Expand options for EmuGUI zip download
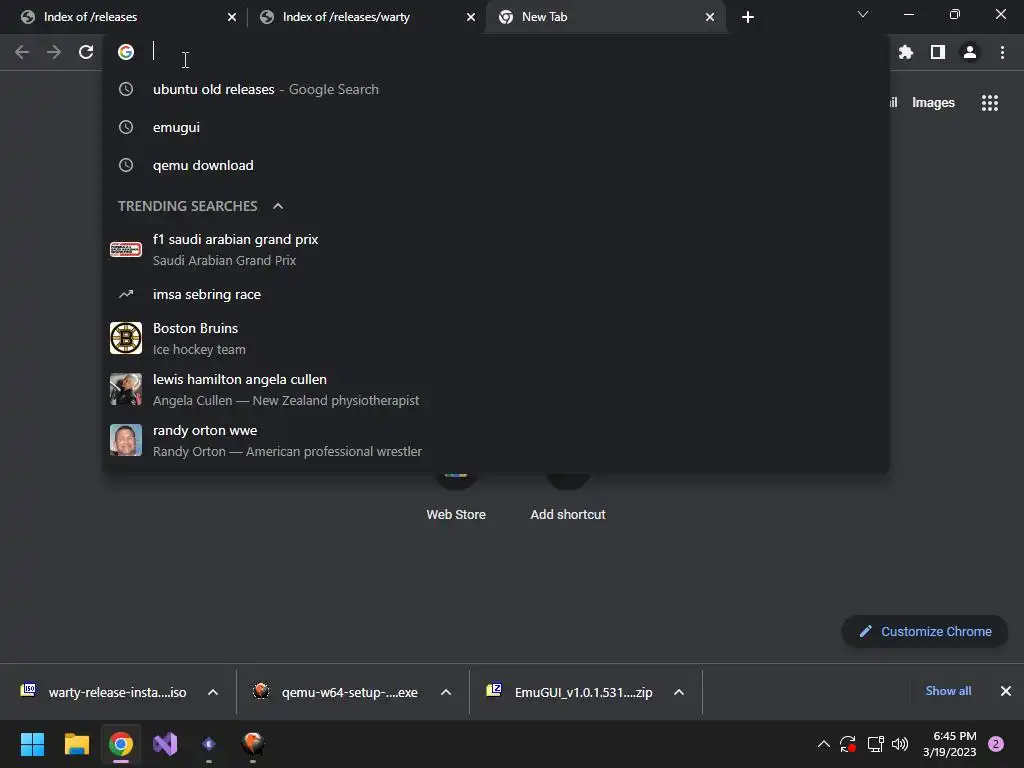This screenshot has height=768, width=1024. (x=679, y=692)
